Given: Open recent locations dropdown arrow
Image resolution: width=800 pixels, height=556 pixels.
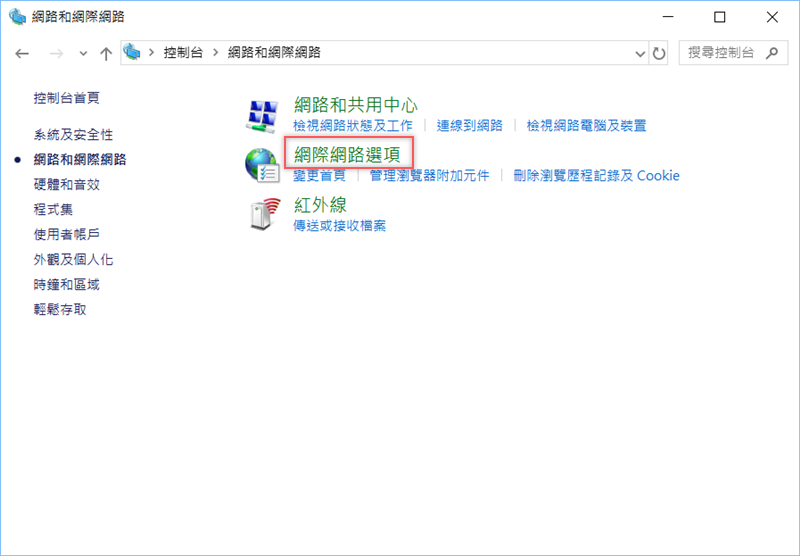Looking at the screenshot, I should point(83,53).
